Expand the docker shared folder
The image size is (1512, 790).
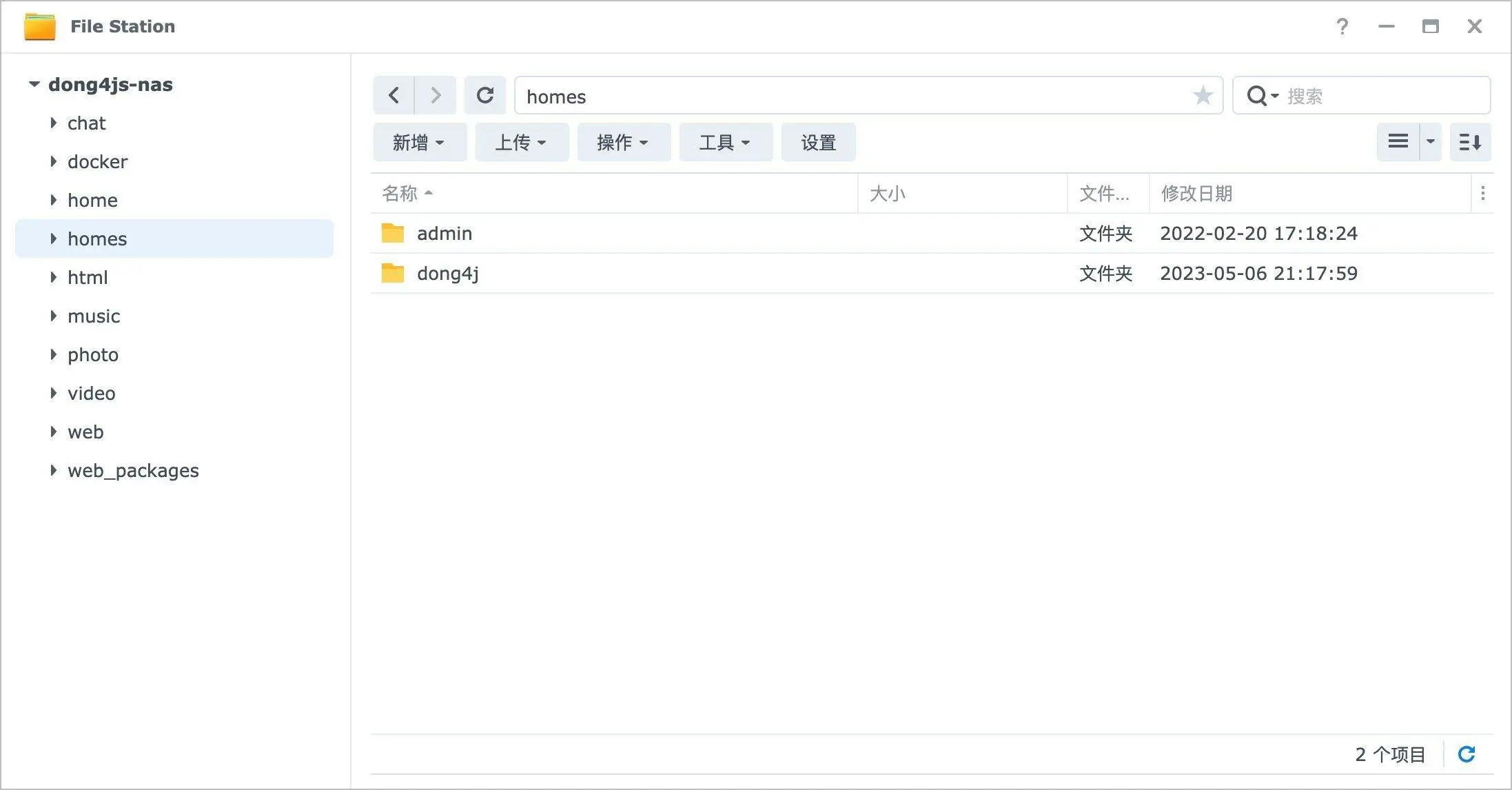coord(54,161)
